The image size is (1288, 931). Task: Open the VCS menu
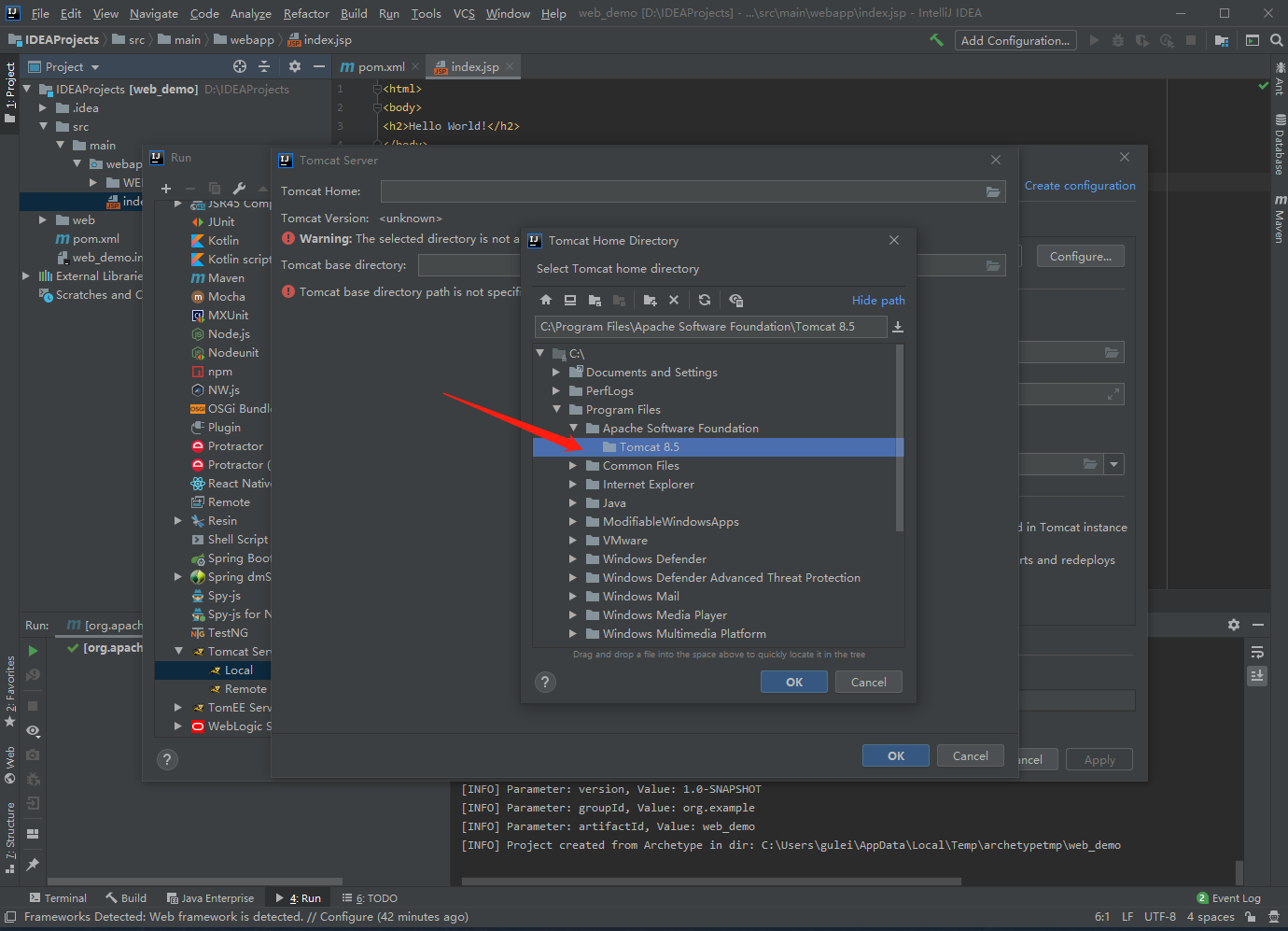464,13
